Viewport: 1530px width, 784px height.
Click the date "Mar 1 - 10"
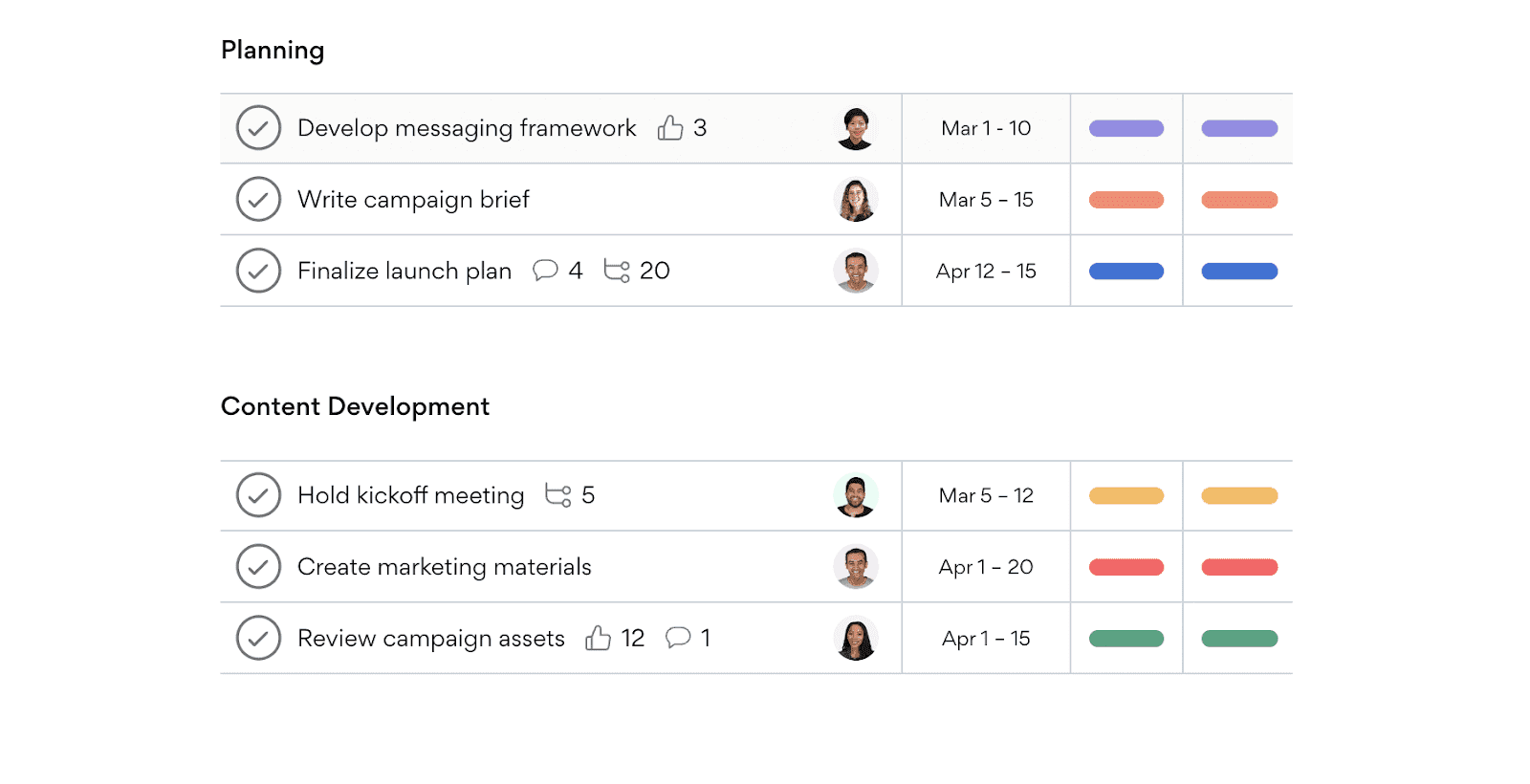(x=985, y=127)
